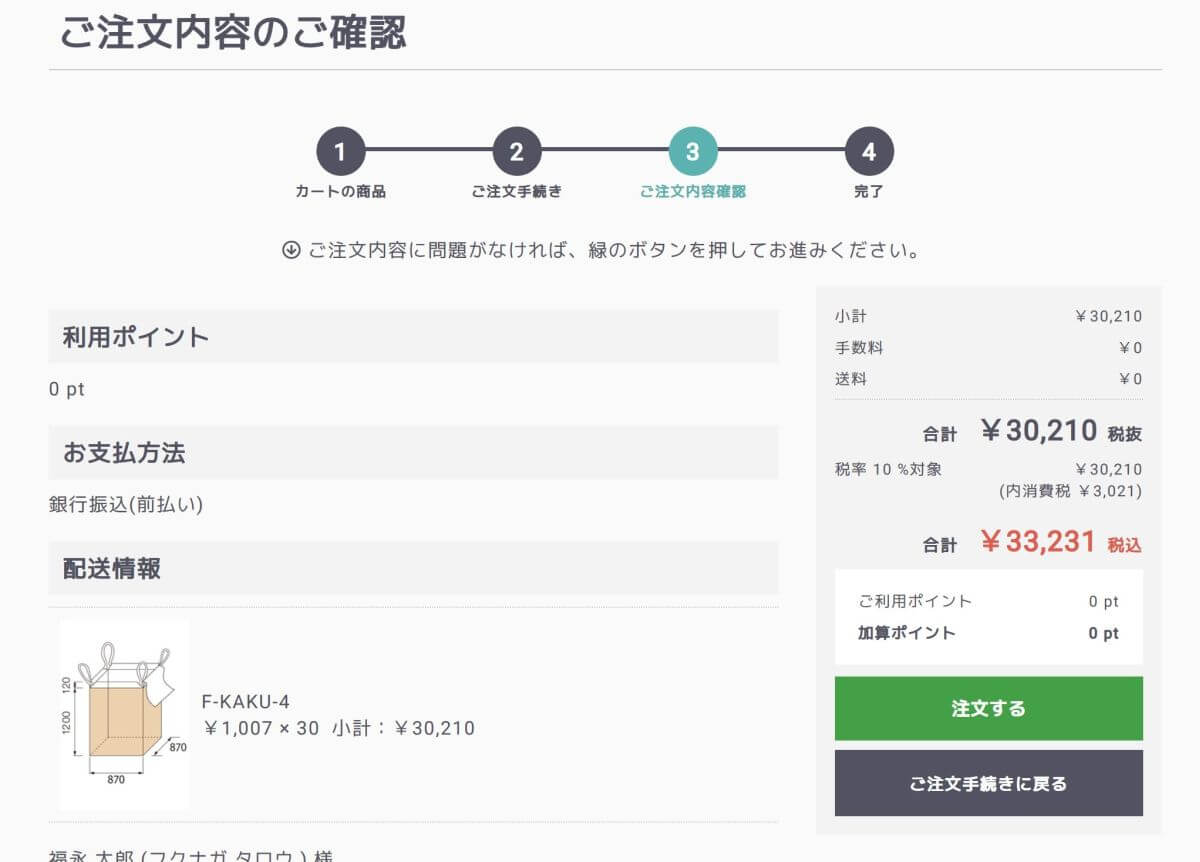Click the step 1 circle icon
This screenshot has height=862, width=1200.
point(340,152)
